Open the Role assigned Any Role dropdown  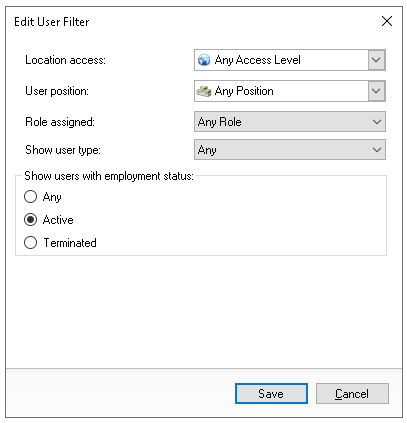[x=290, y=122]
